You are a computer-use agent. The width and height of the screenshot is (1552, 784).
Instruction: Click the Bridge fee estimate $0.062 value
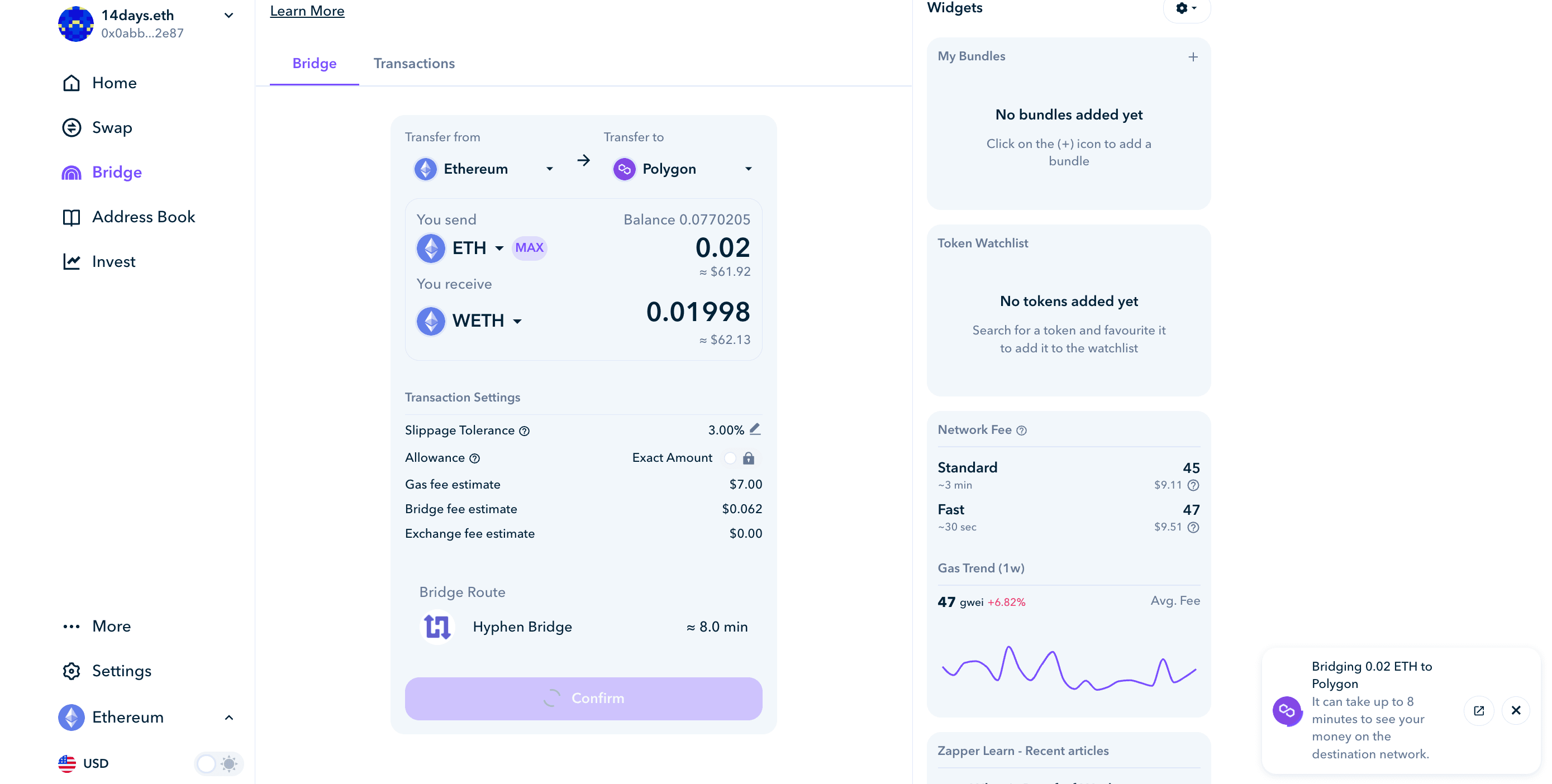(742, 509)
